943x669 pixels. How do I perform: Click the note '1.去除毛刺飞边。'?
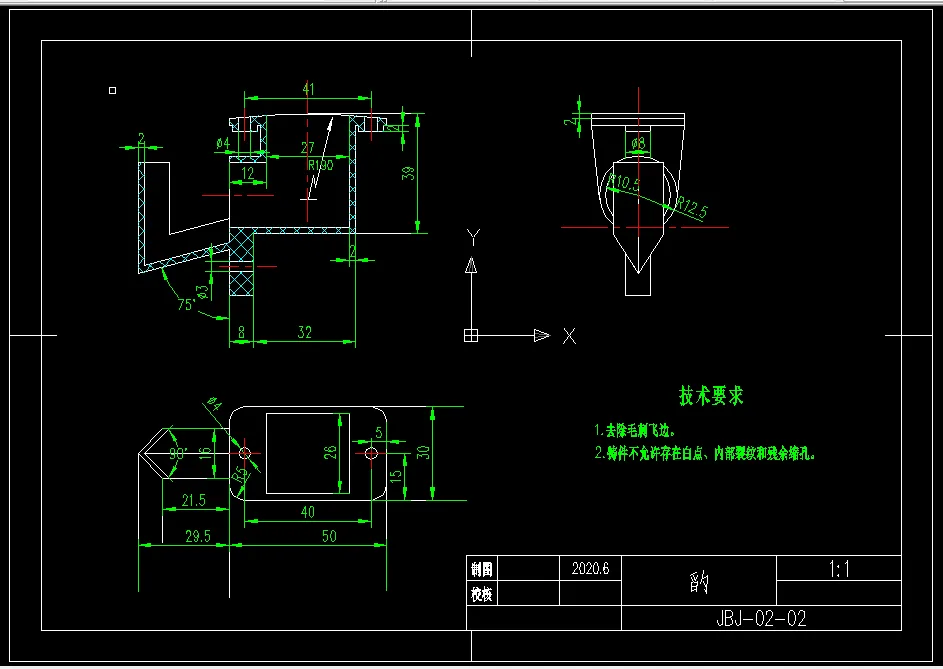click(x=635, y=430)
